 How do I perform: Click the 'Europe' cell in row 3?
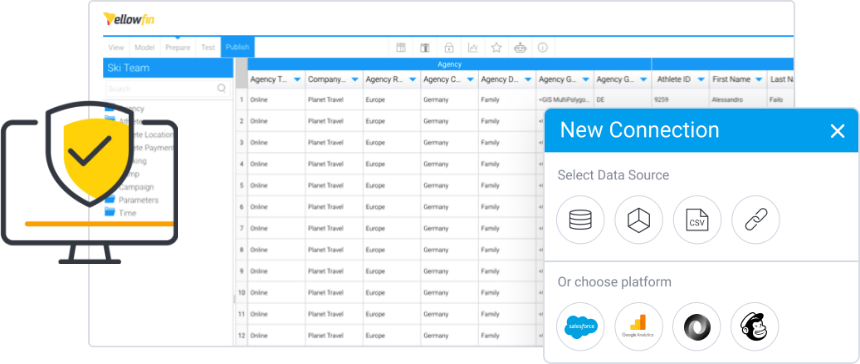pos(392,143)
